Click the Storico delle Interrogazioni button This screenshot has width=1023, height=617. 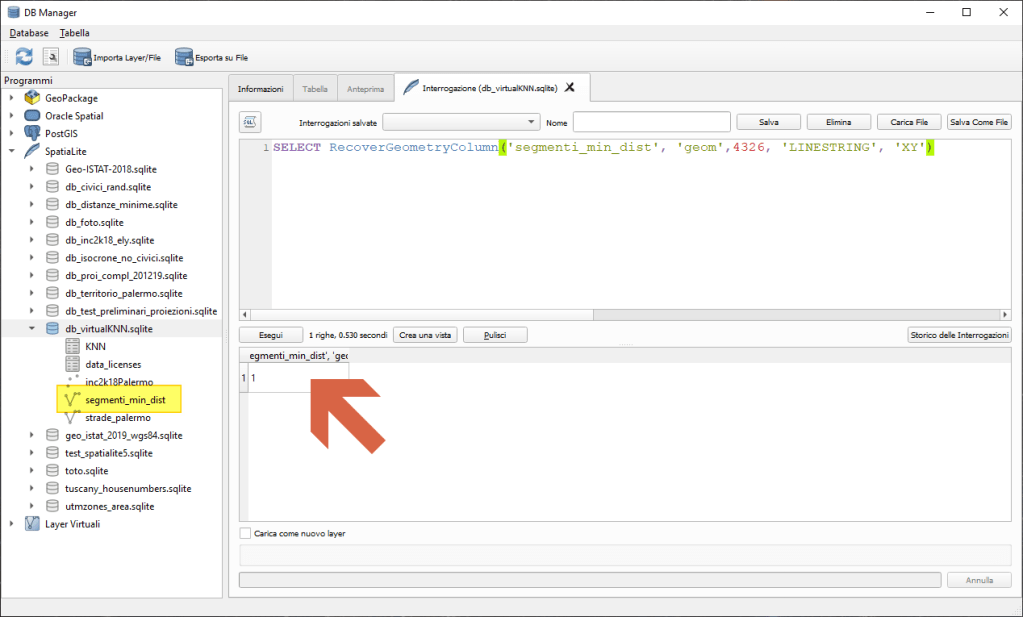[959, 335]
